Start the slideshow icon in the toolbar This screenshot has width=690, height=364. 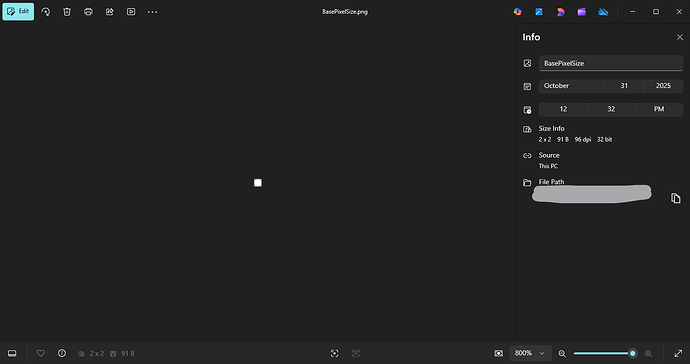(x=131, y=12)
